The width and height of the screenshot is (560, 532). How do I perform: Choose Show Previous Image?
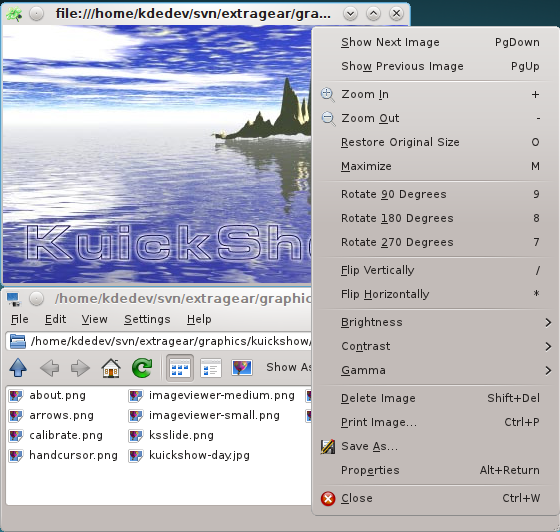pos(436,66)
